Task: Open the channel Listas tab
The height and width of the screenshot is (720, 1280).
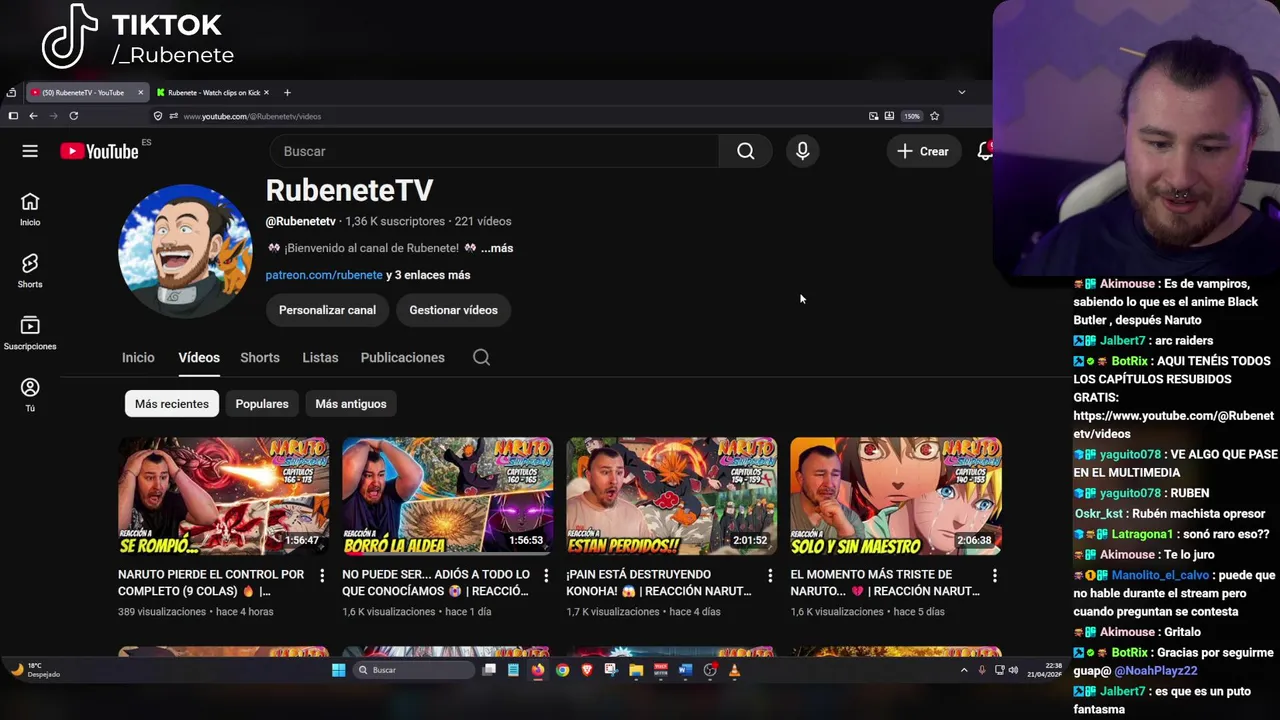Action: [x=320, y=357]
